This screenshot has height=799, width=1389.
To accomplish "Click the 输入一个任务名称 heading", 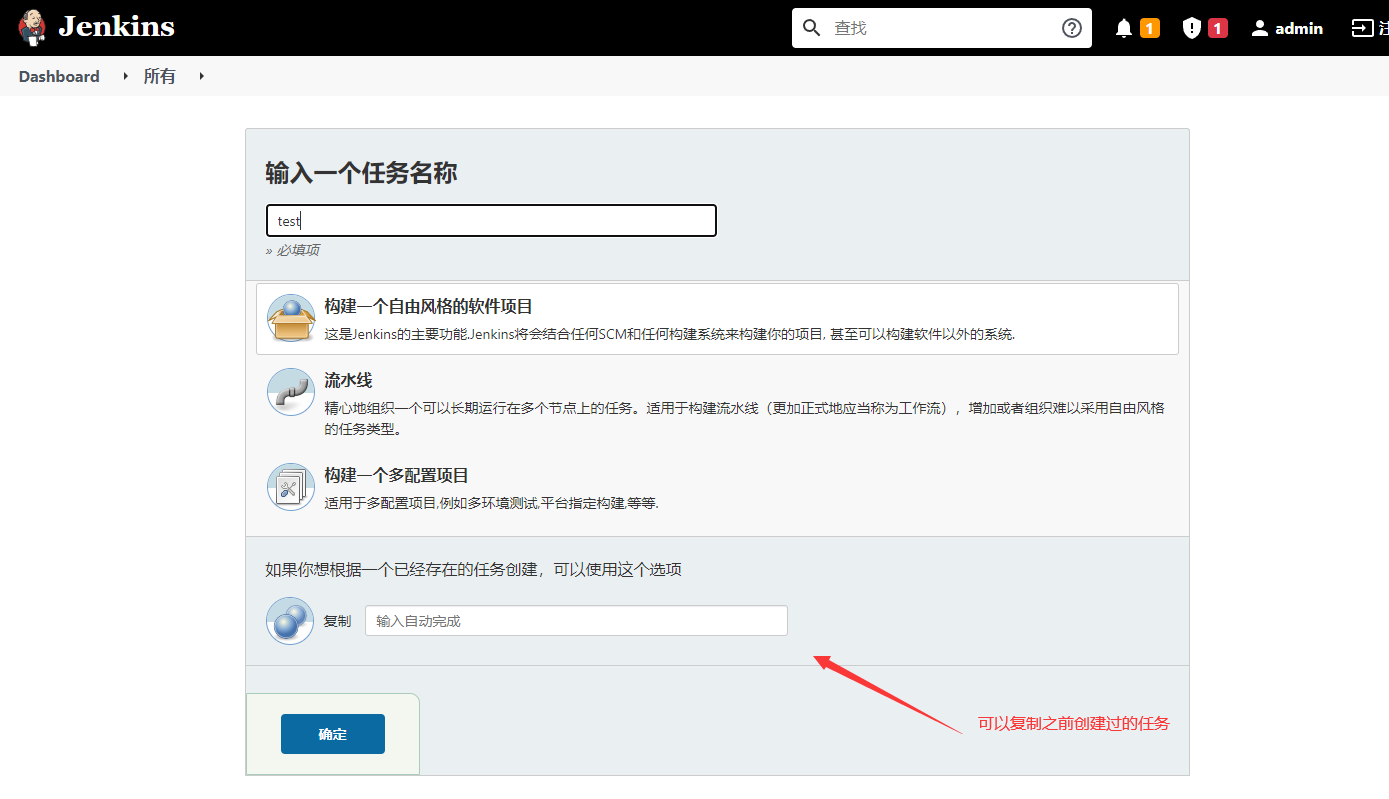I will [x=361, y=173].
